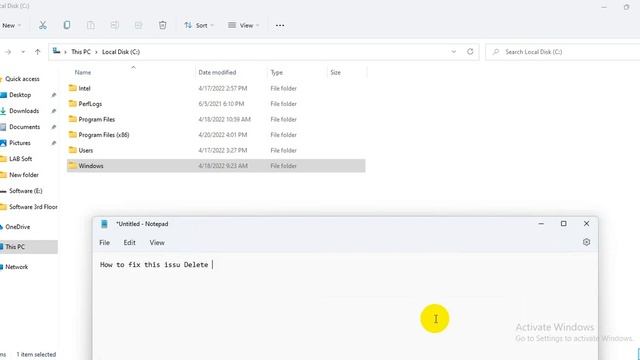Open Notepad settings gear icon
This screenshot has width=640, height=360.
(x=586, y=242)
